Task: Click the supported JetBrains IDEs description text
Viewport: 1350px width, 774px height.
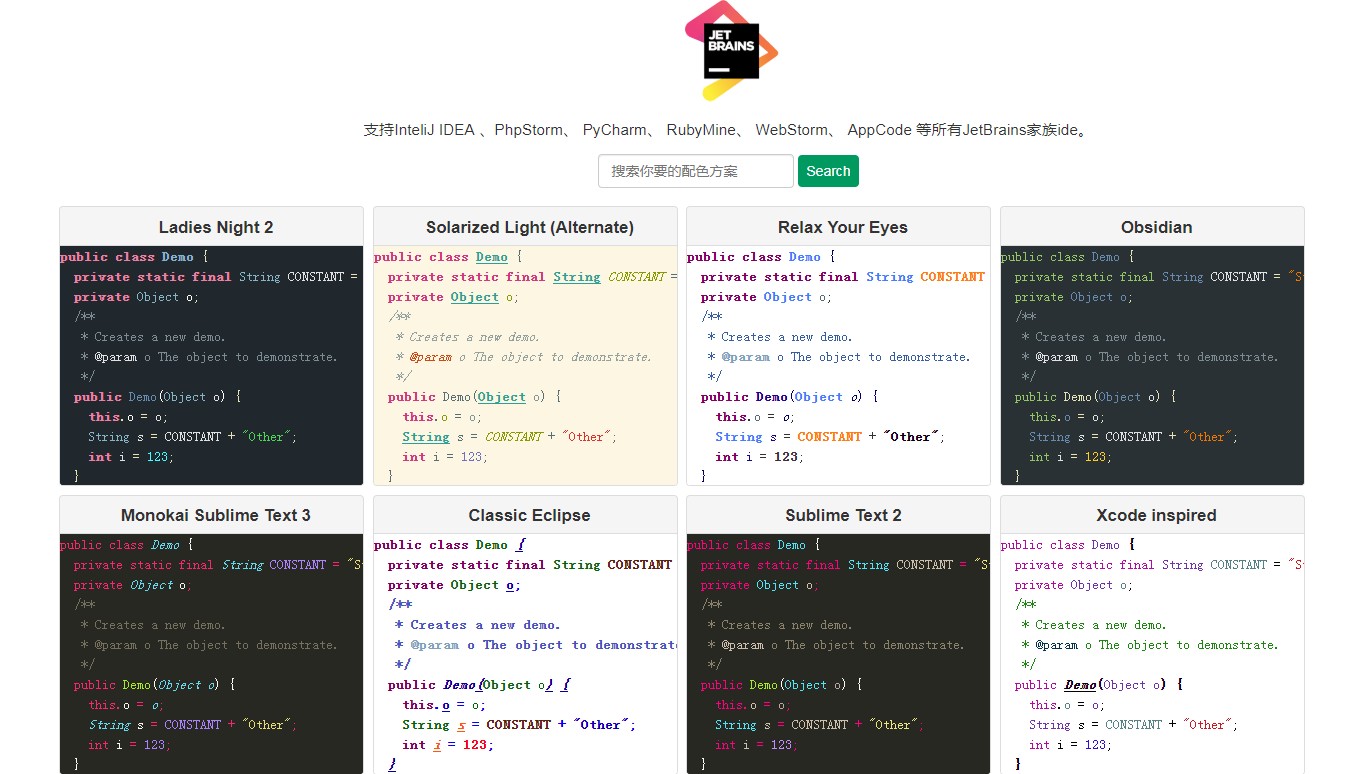Action: pyautogui.click(x=728, y=130)
